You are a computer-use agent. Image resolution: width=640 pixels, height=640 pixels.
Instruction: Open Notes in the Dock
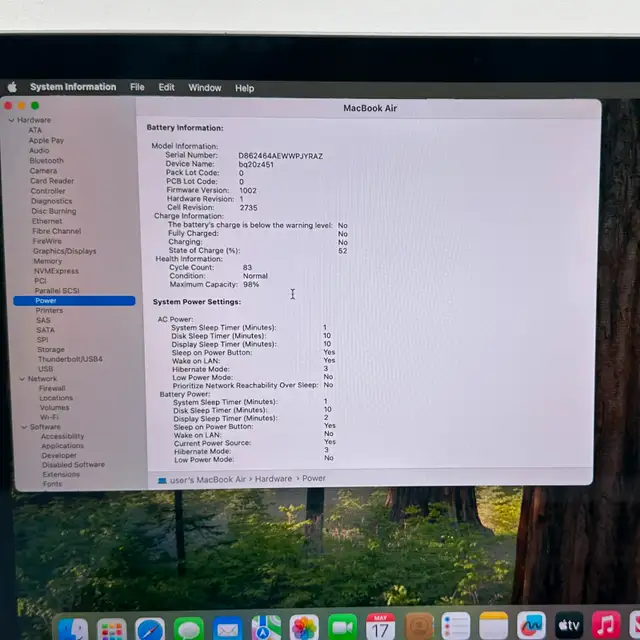click(x=493, y=626)
